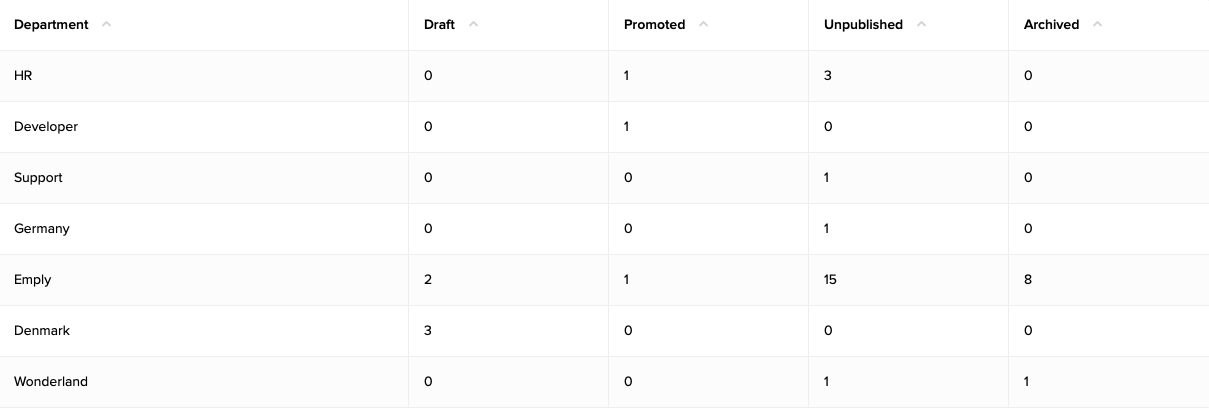The width and height of the screenshot is (1209, 408).
Task: Sort by the Unpublished column label
Action: click(x=863, y=25)
